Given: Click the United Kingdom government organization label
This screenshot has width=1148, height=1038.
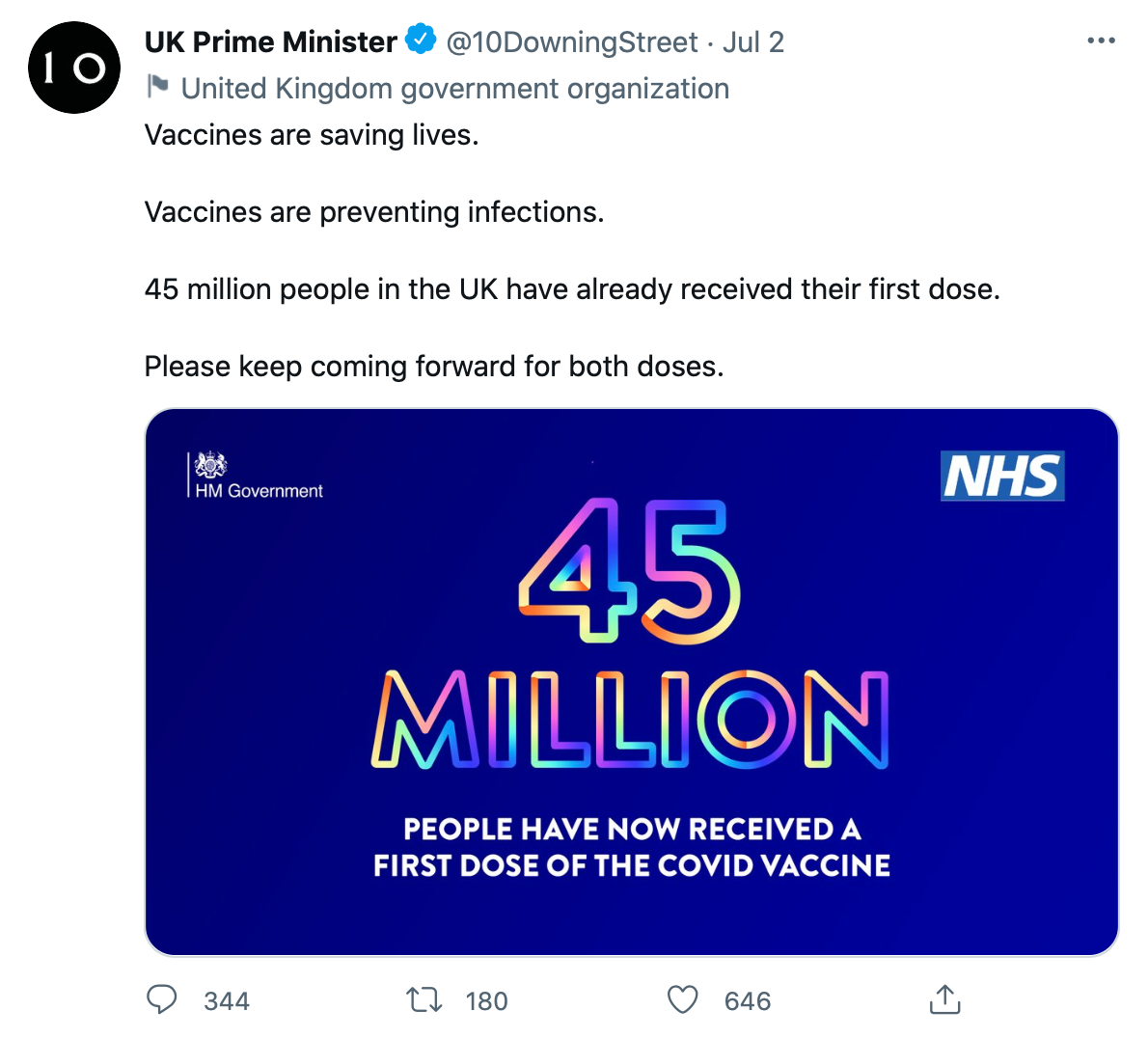Looking at the screenshot, I should point(454,89).
